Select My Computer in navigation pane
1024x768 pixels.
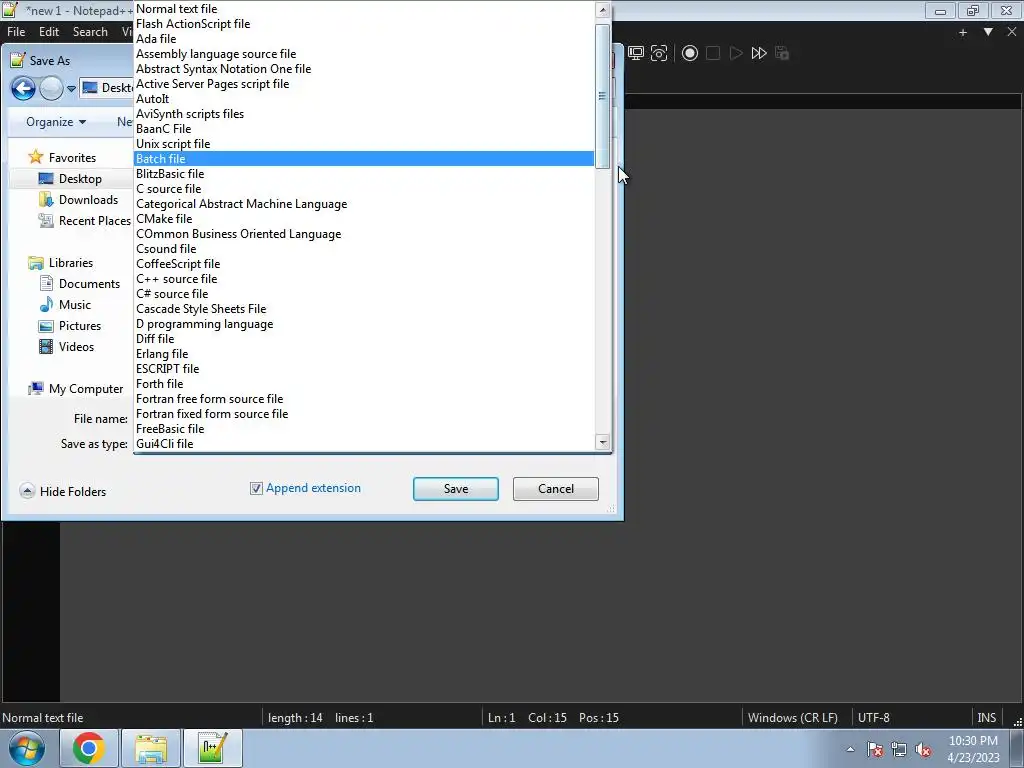click(x=86, y=389)
